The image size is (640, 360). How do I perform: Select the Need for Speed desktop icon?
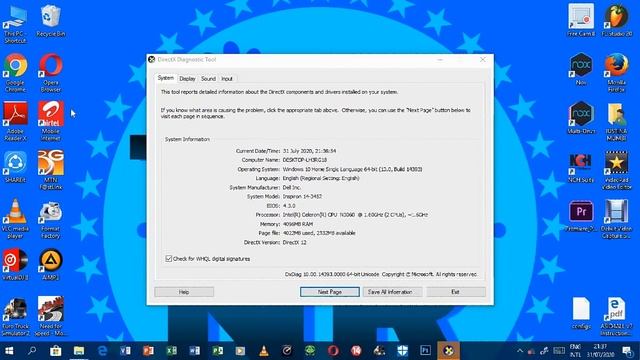[x=51, y=317]
